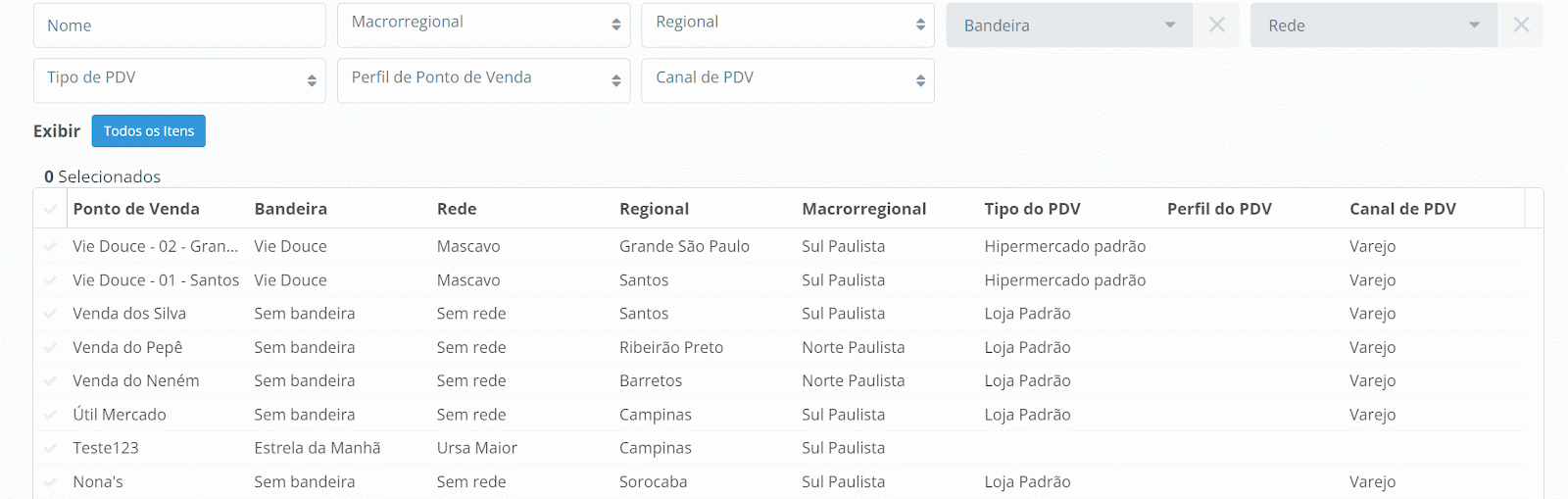
Task: Expand the Rede combo box
Action: click(x=1373, y=25)
